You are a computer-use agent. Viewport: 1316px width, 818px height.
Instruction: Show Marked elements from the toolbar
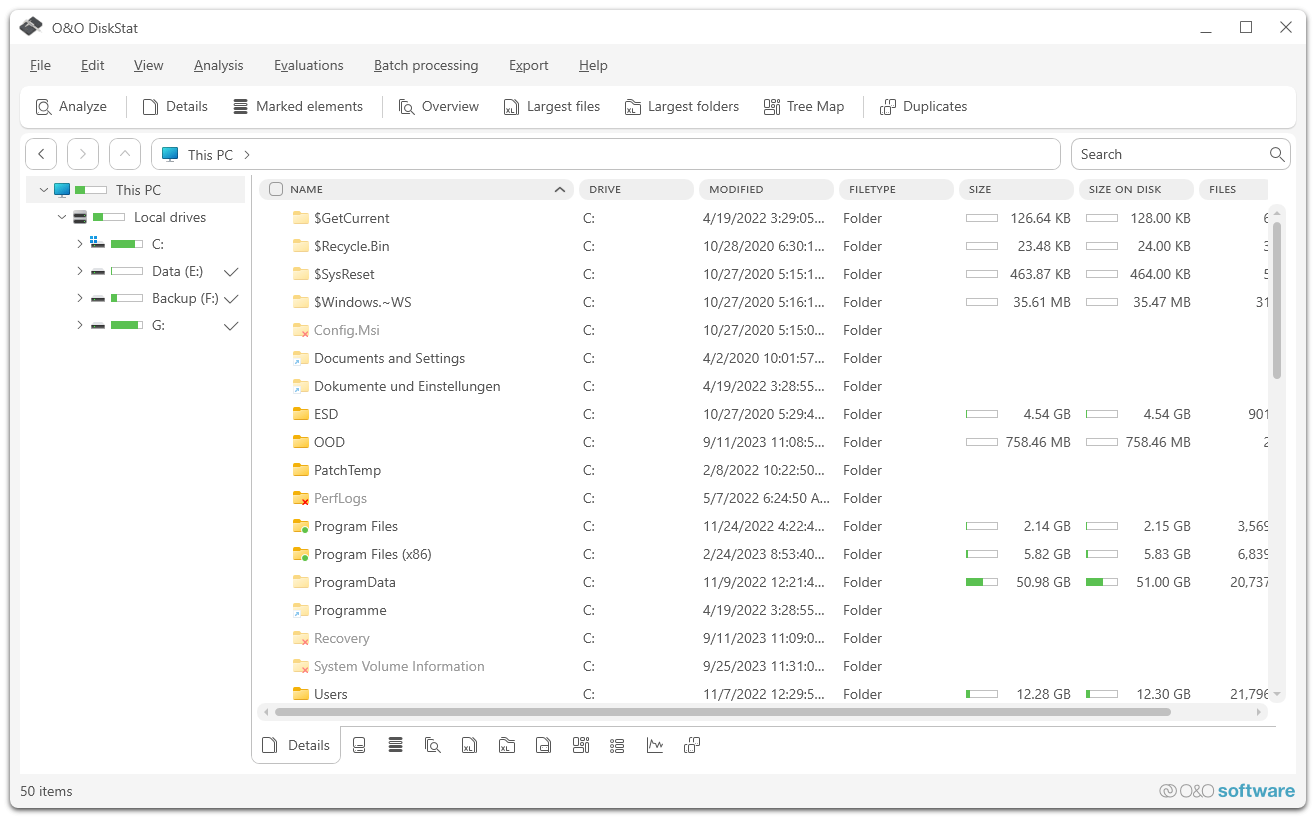297,106
